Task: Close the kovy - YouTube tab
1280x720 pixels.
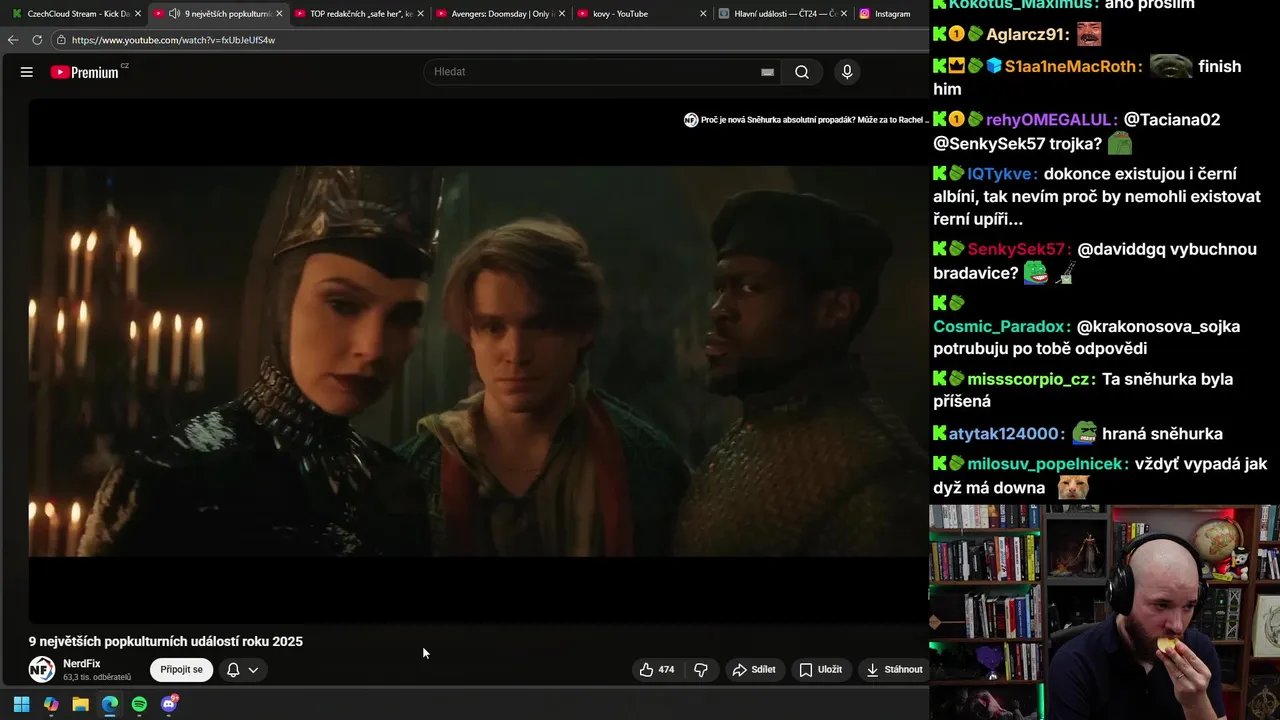Action: pos(703,14)
